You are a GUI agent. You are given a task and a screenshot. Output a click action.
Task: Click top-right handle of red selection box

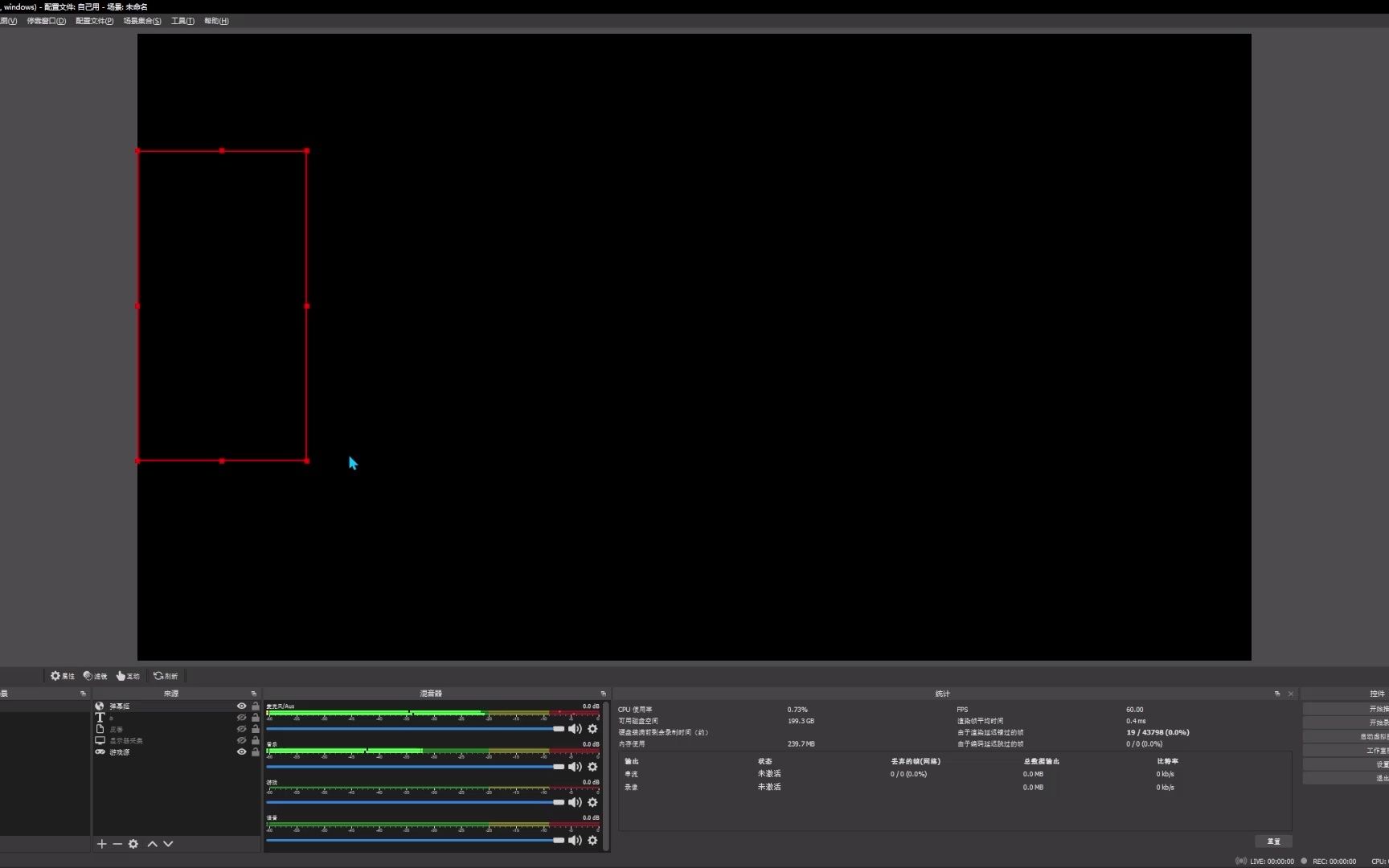pos(307,150)
